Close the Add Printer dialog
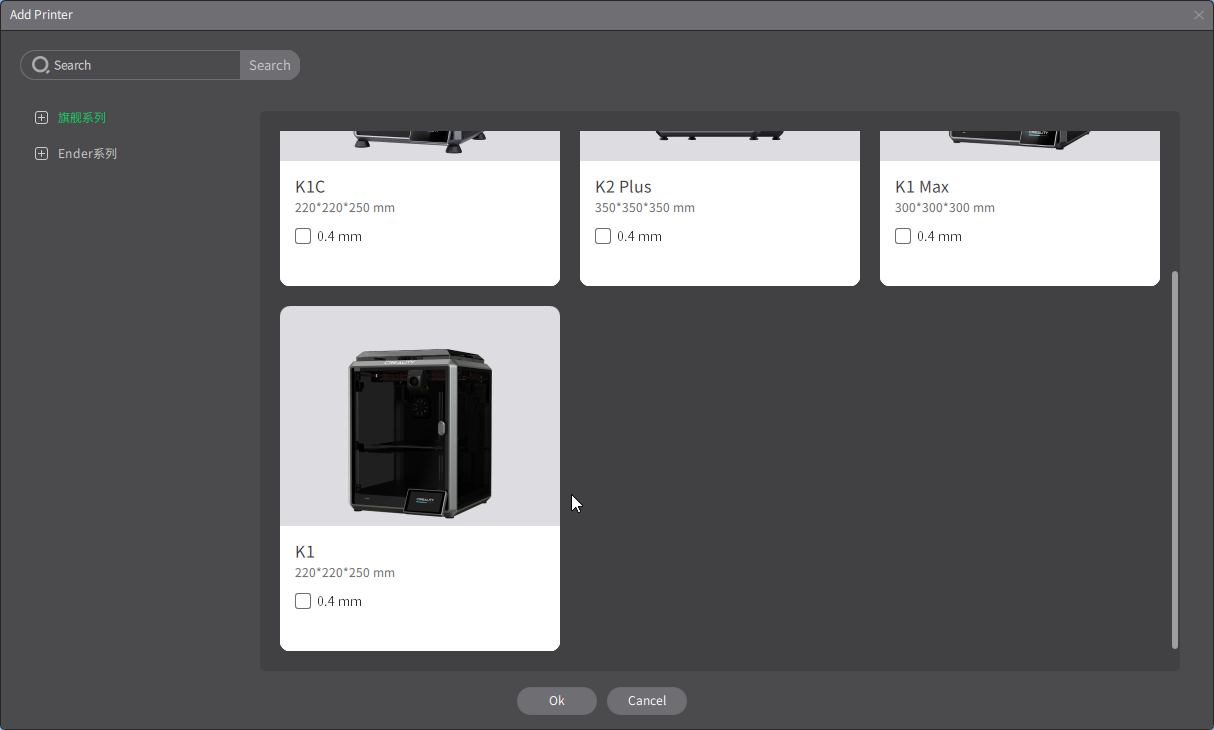The height and width of the screenshot is (730, 1214). (1199, 15)
